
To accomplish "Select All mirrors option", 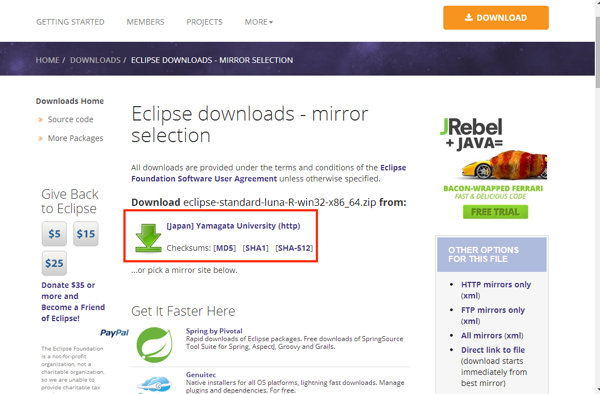I will [x=481, y=335].
